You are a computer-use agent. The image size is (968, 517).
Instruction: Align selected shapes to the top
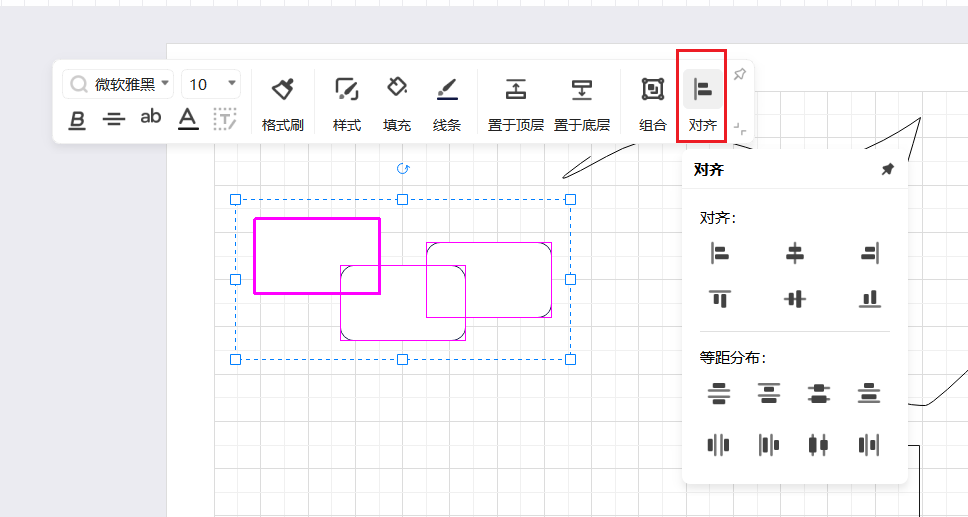pos(719,298)
